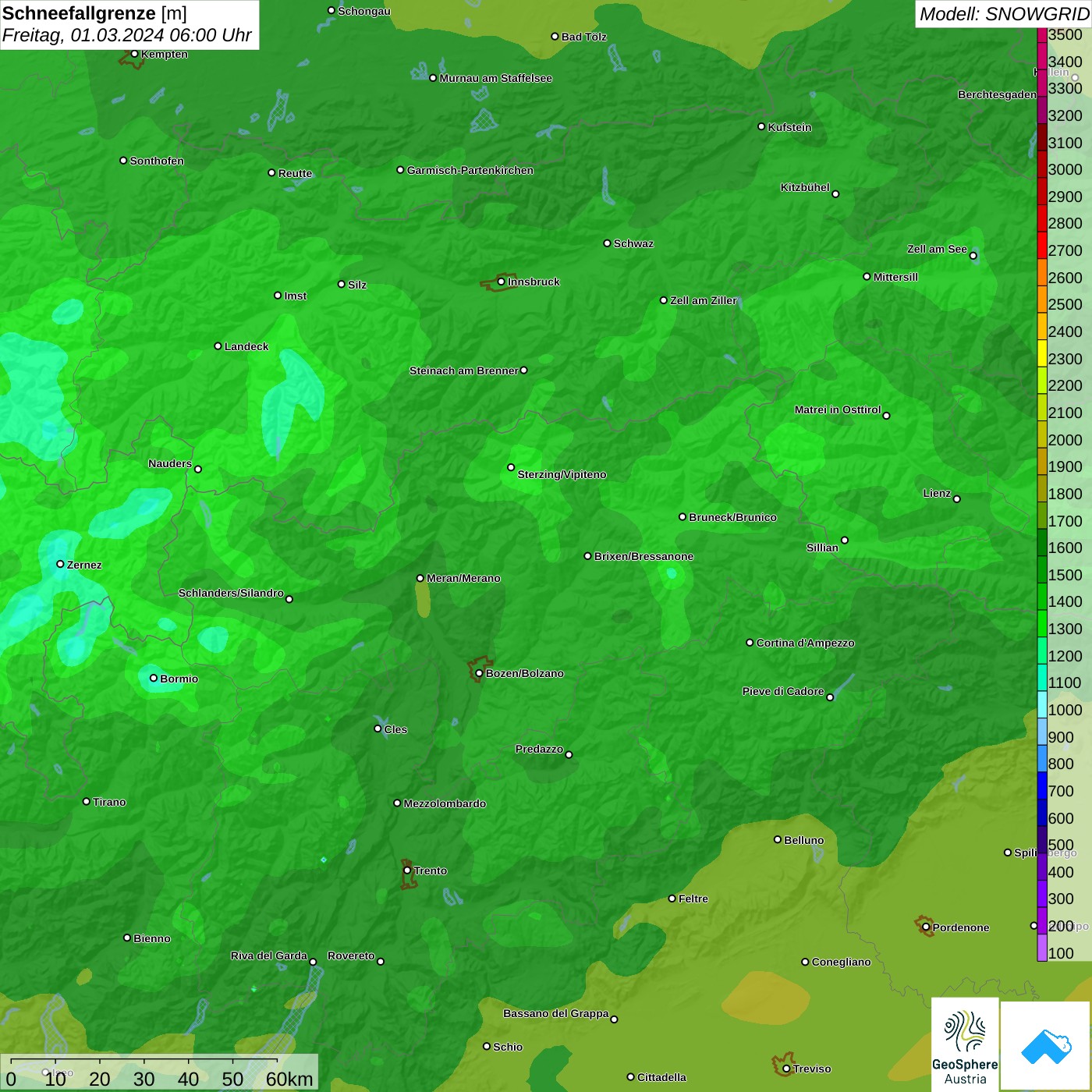Viewport: 1092px width, 1092px height.
Task: Click the Schlanders/Silandro label
Action: (x=231, y=593)
